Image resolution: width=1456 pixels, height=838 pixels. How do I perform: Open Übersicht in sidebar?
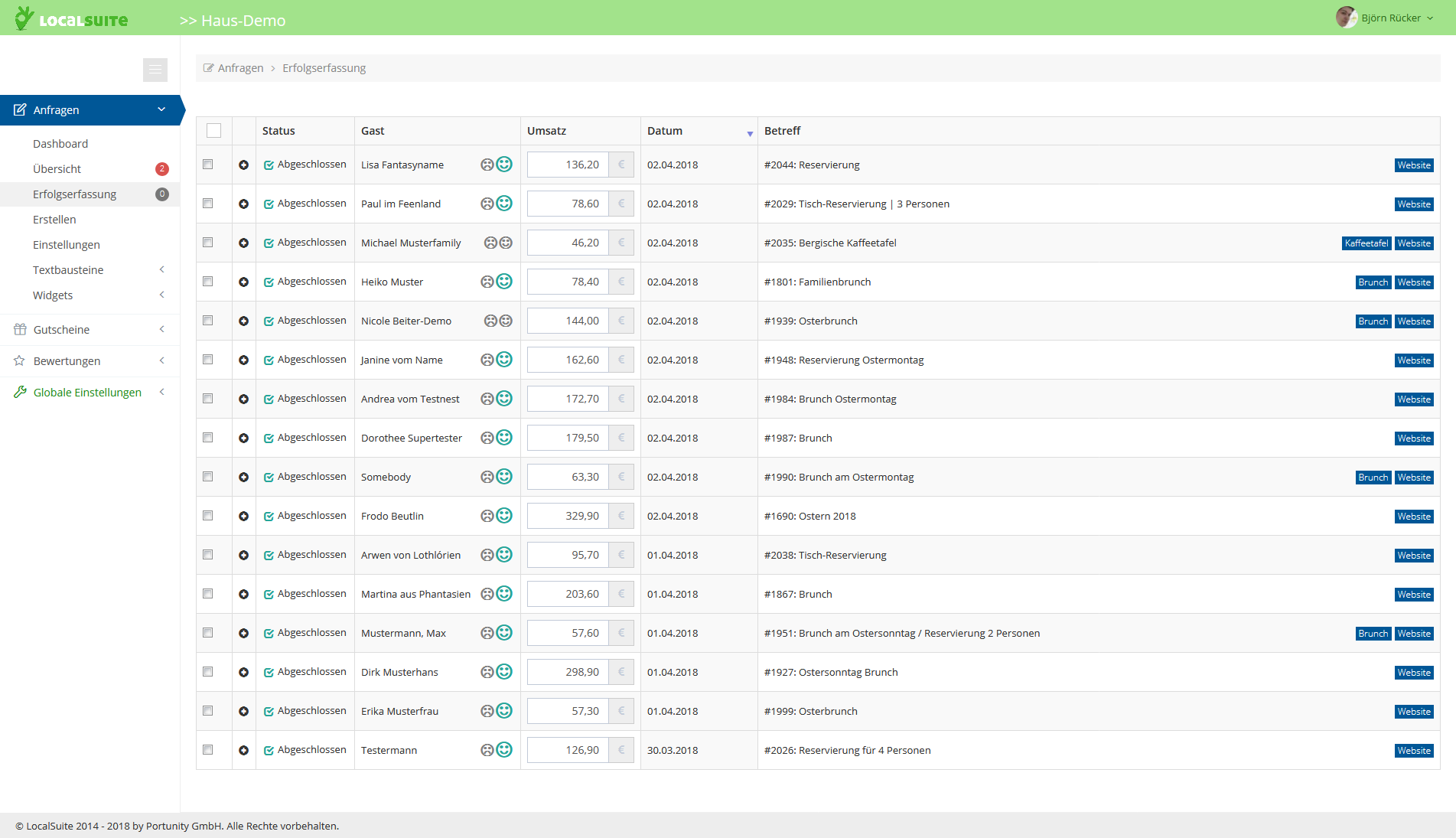(57, 169)
